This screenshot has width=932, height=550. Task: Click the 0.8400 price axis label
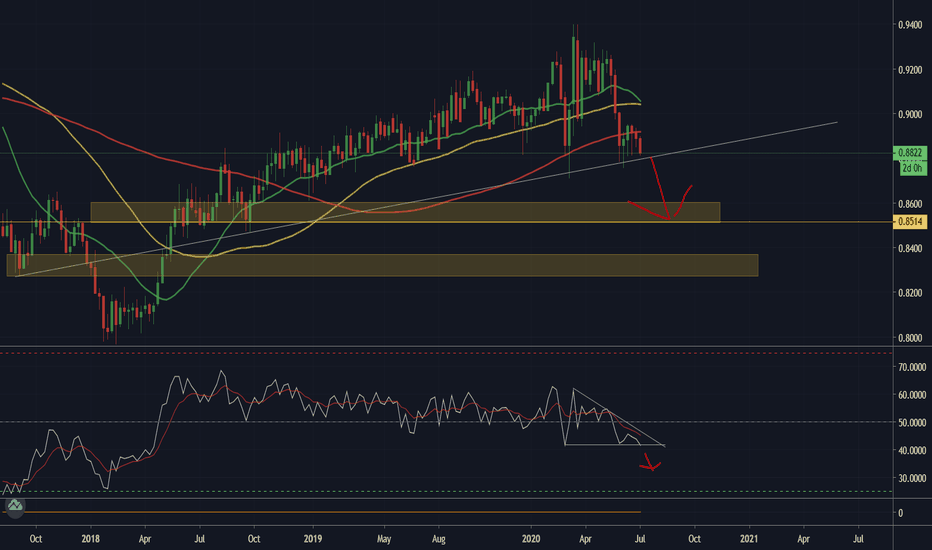pyautogui.click(x=910, y=249)
